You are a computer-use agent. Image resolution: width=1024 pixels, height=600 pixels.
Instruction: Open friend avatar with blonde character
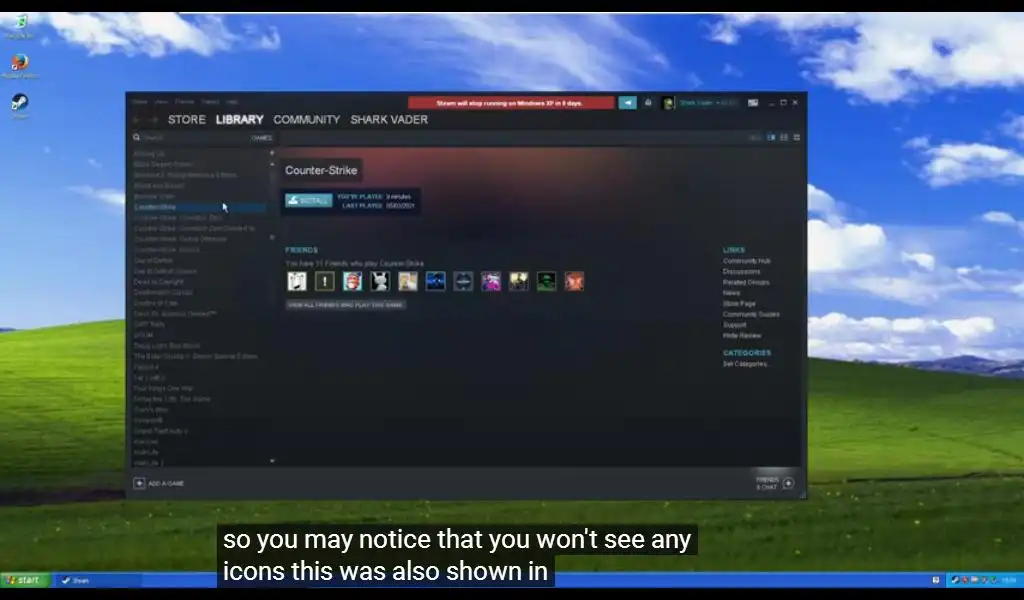tap(408, 281)
